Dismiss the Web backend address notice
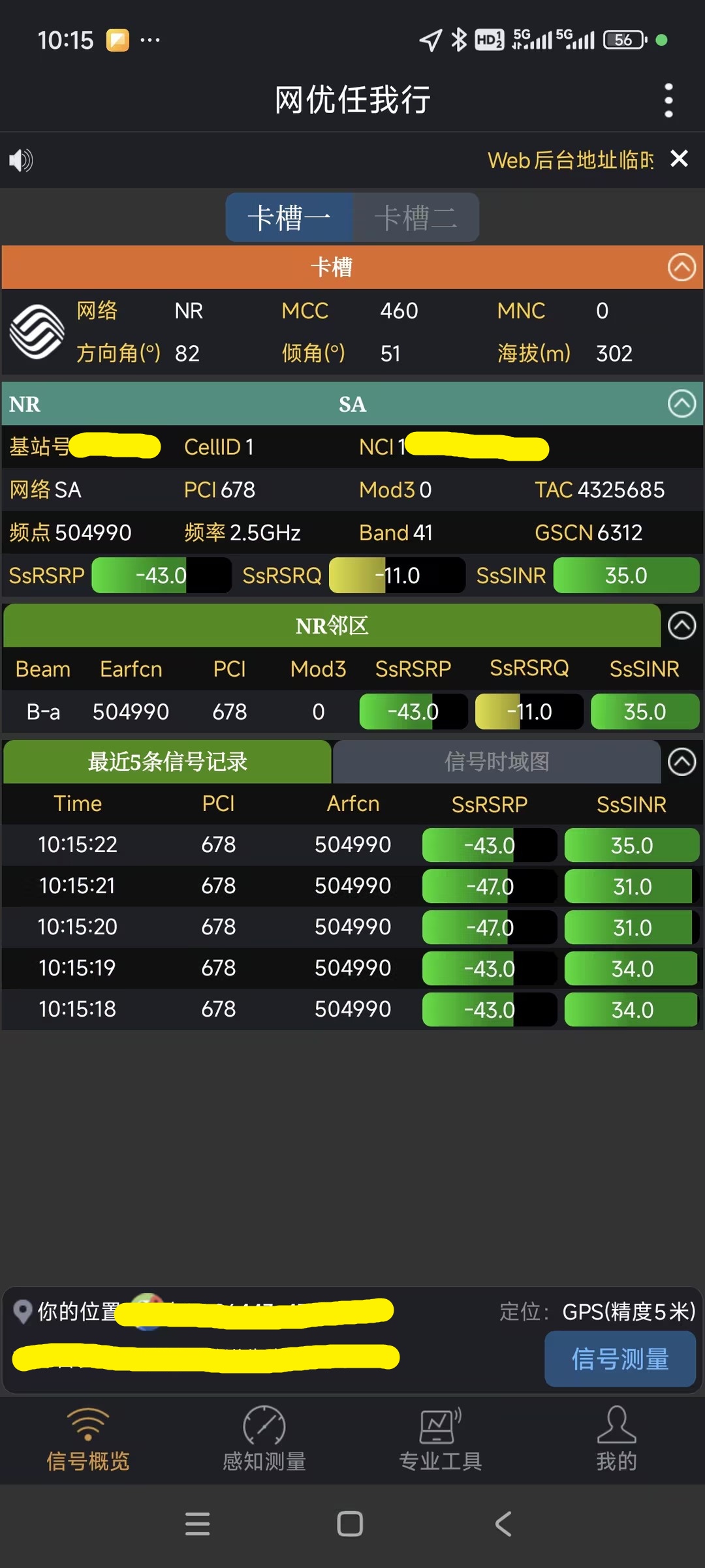 click(679, 159)
